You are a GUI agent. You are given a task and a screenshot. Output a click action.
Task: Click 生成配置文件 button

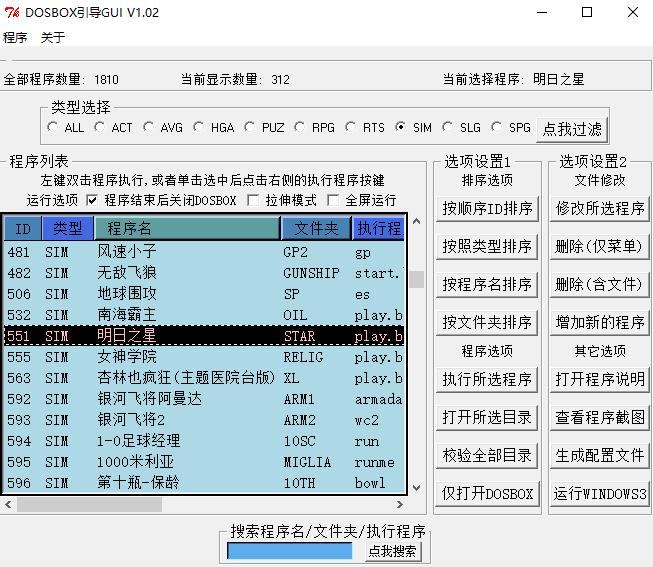[x=600, y=456]
